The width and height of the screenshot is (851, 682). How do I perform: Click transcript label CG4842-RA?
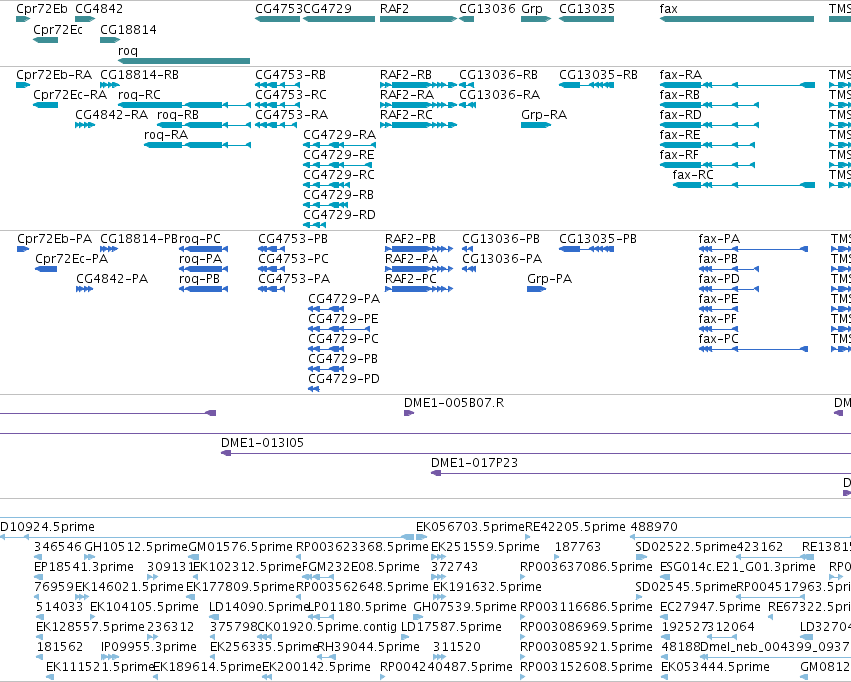pos(111,114)
